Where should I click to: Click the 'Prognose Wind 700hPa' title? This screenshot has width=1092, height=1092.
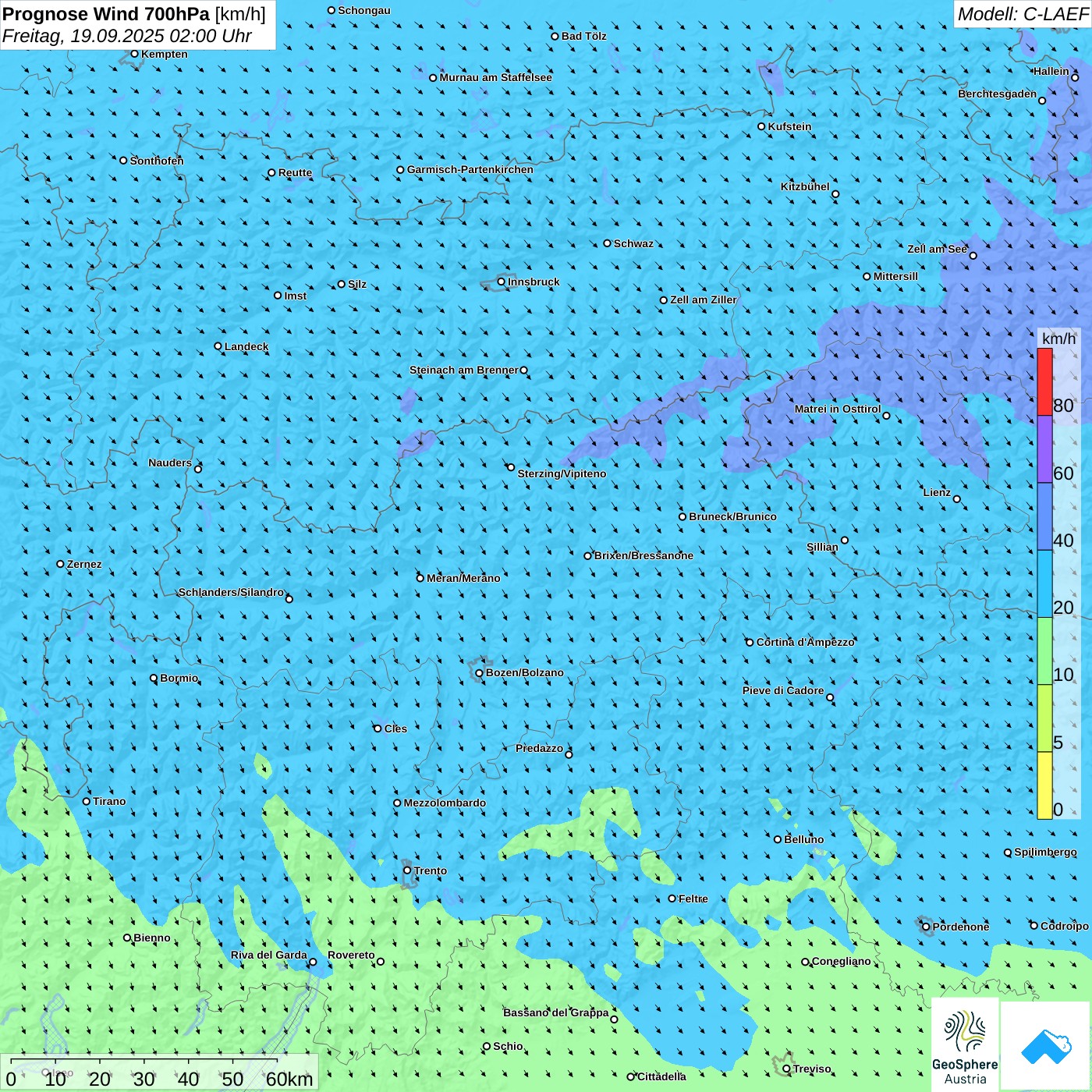tap(106, 14)
